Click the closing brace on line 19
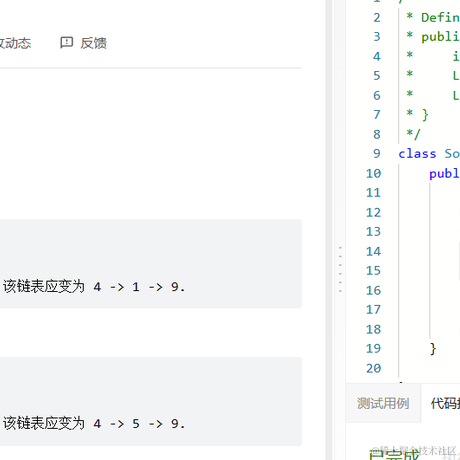The image size is (460, 460). [x=433, y=349]
